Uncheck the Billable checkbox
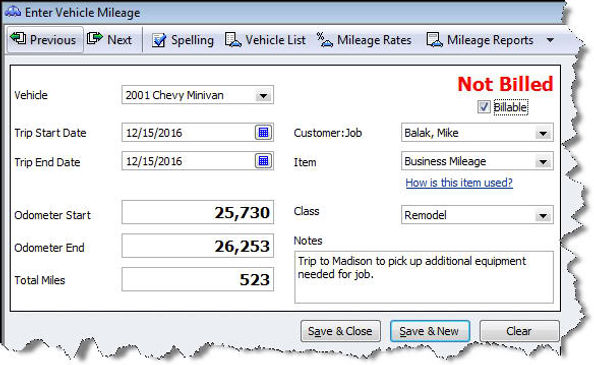The image size is (594, 365). pos(484,107)
